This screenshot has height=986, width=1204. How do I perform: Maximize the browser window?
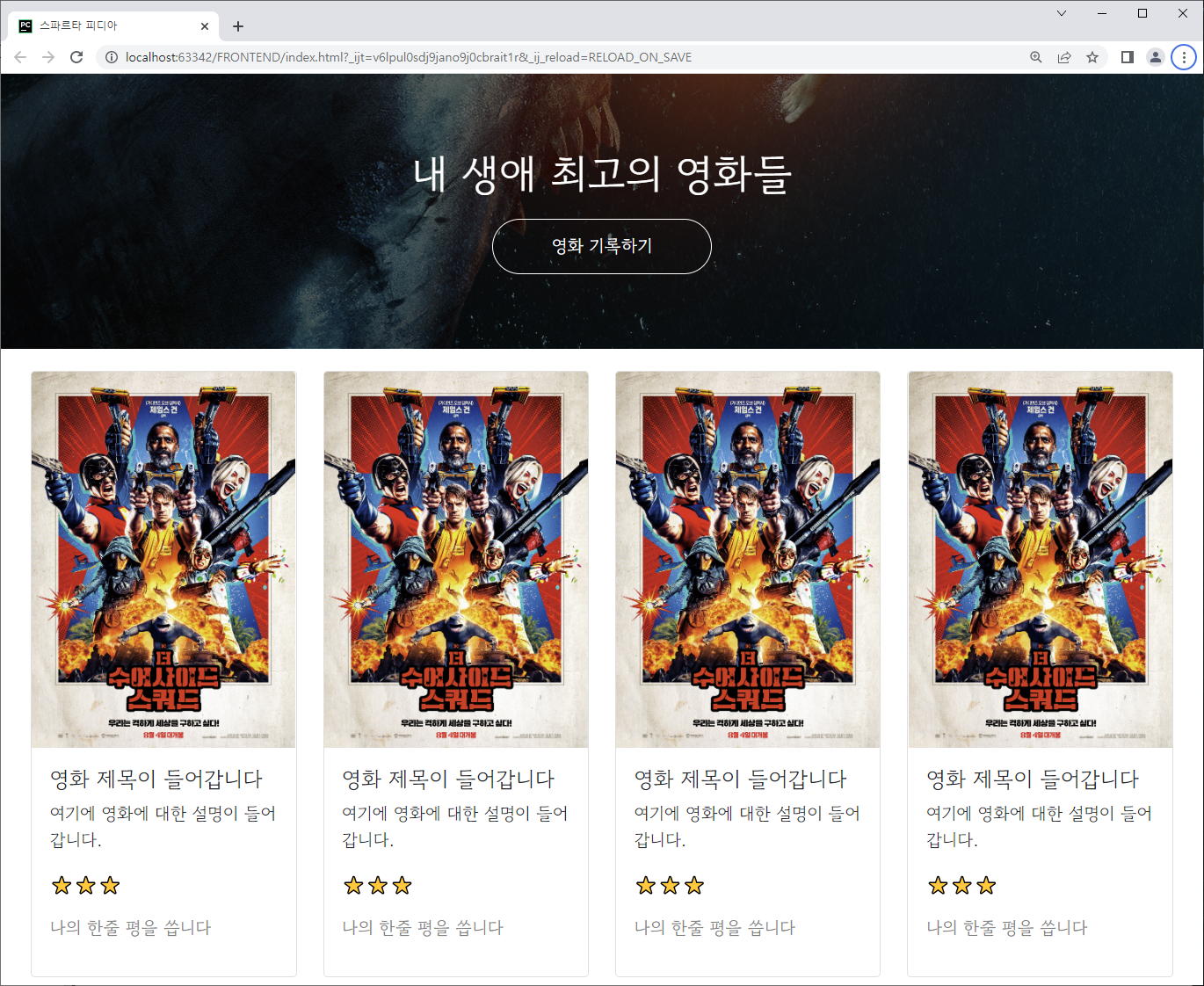(1142, 13)
